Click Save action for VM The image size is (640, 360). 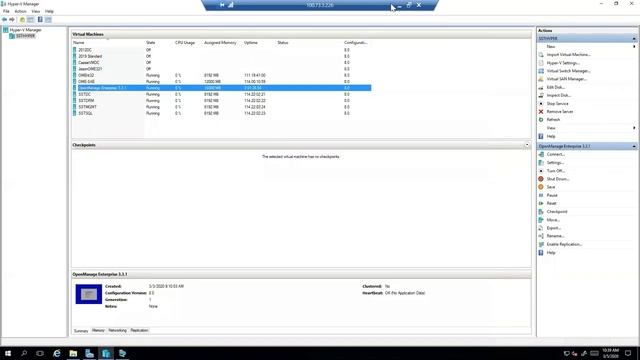(551, 187)
